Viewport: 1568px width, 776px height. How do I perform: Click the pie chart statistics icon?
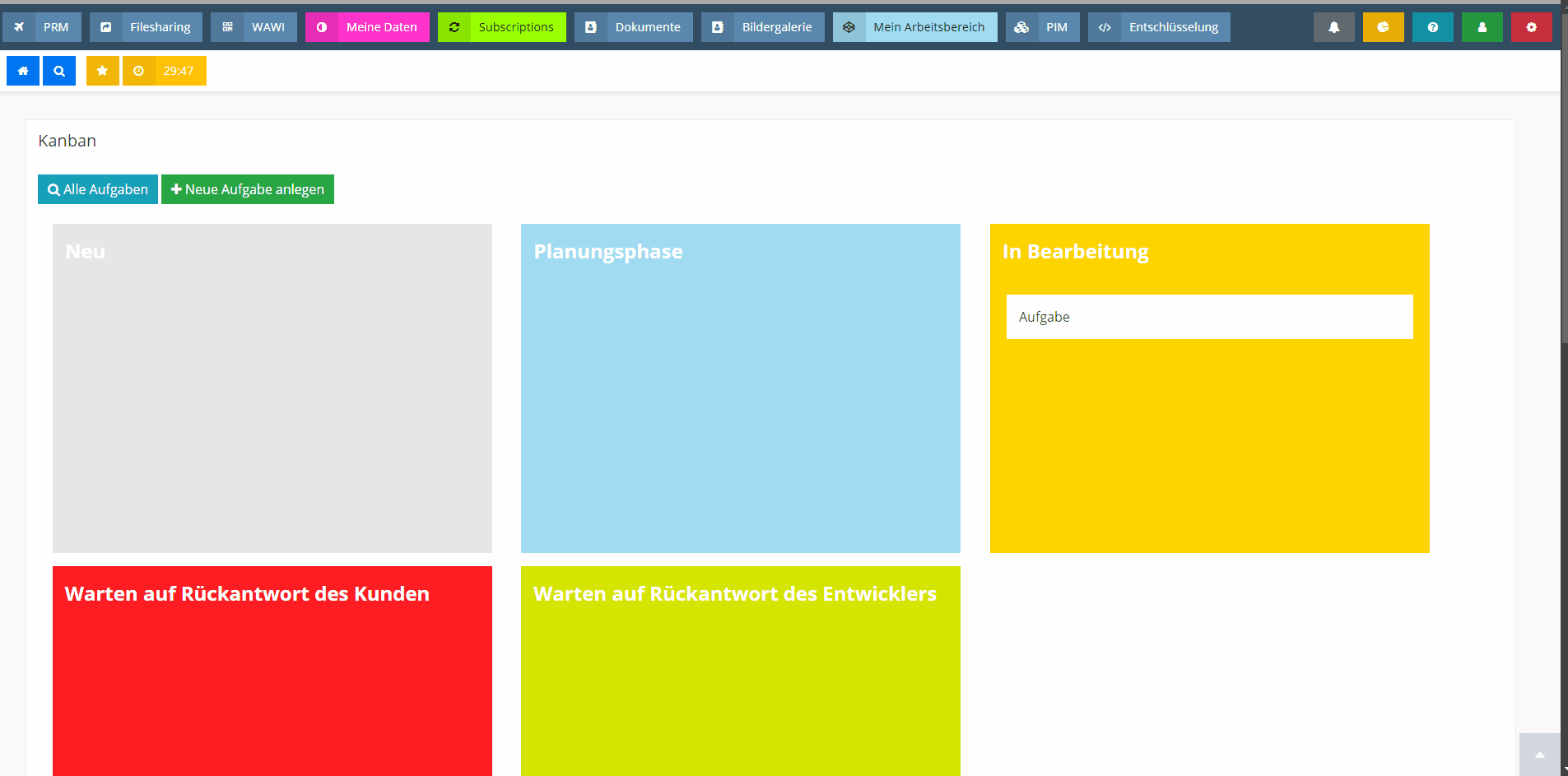click(x=1383, y=27)
